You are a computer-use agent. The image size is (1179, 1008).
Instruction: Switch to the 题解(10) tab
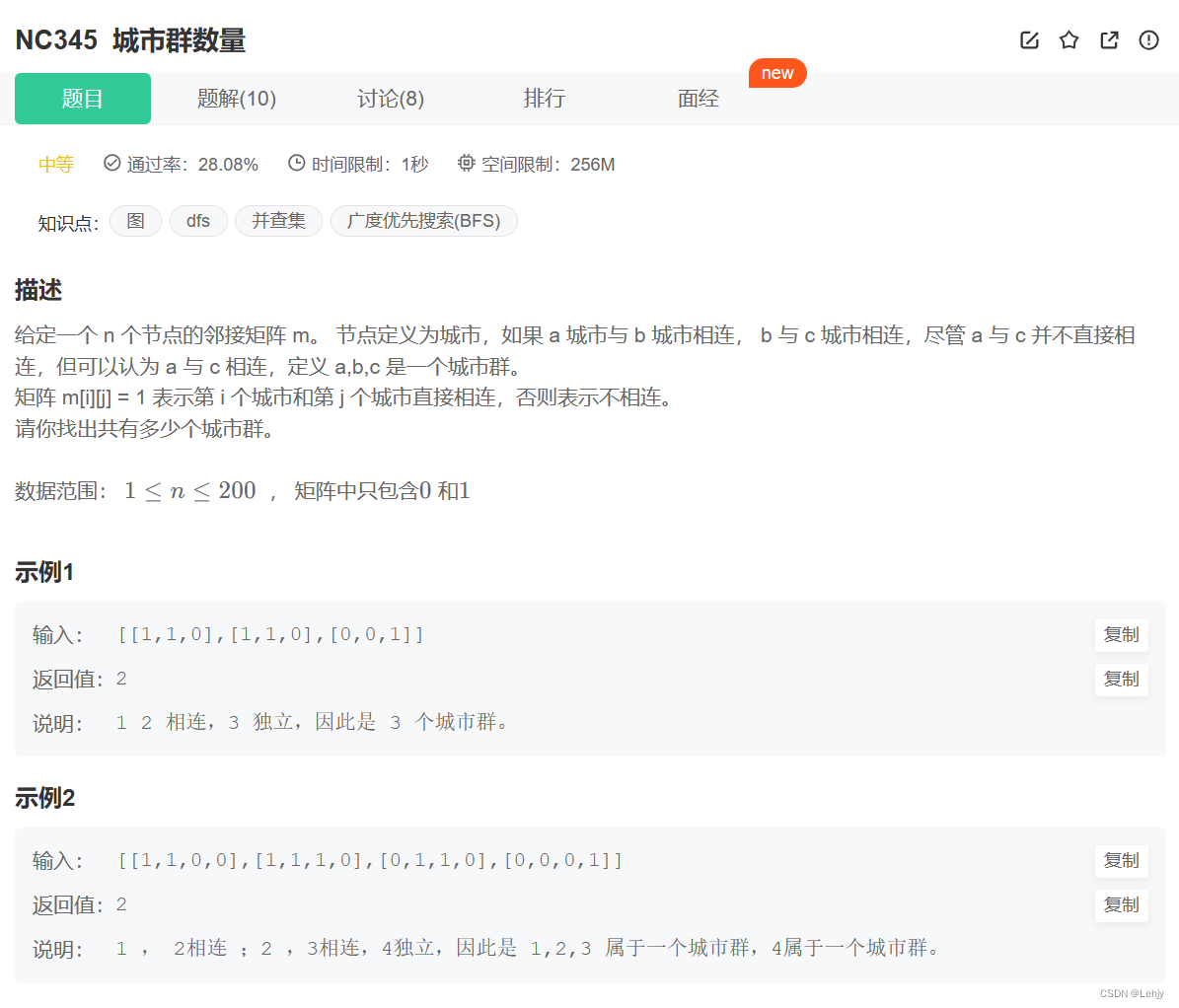coord(237,99)
